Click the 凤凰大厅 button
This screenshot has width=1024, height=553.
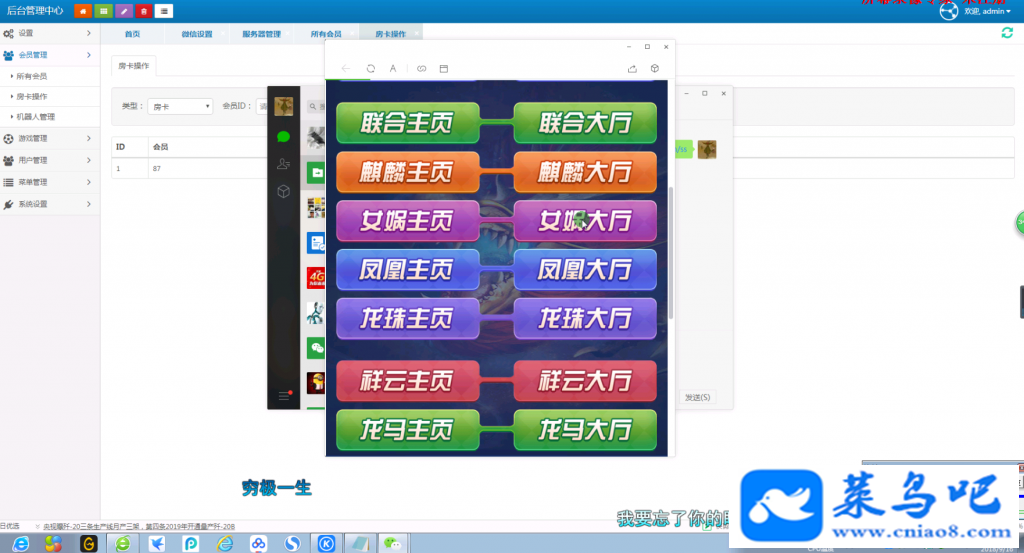coord(585,270)
